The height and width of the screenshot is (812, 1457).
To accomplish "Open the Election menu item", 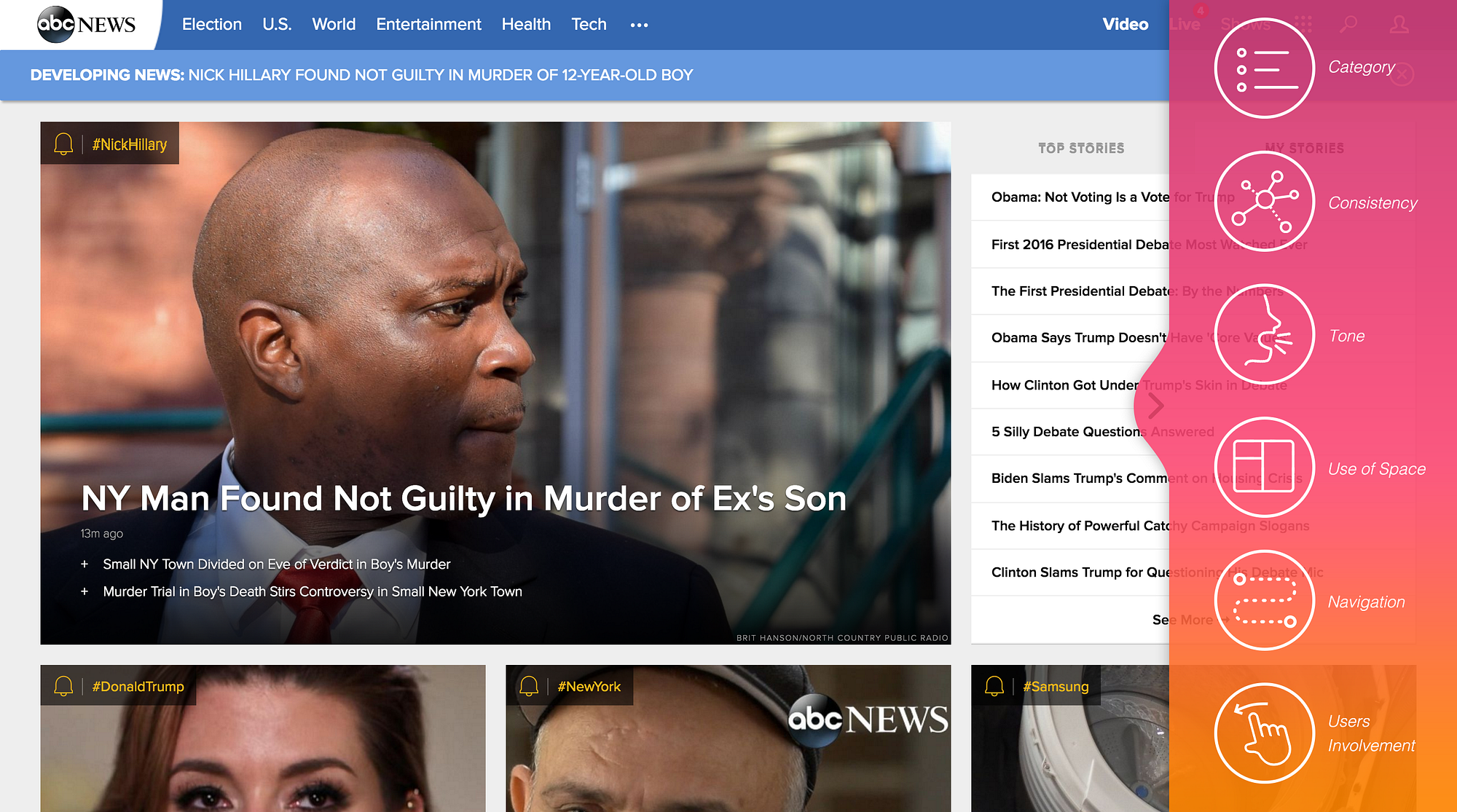I will click(211, 25).
